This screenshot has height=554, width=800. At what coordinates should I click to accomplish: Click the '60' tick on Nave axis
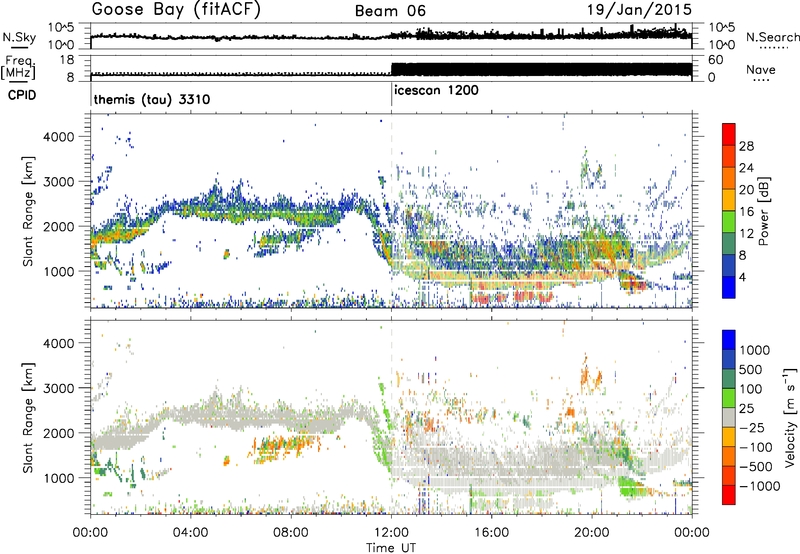[715, 60]
